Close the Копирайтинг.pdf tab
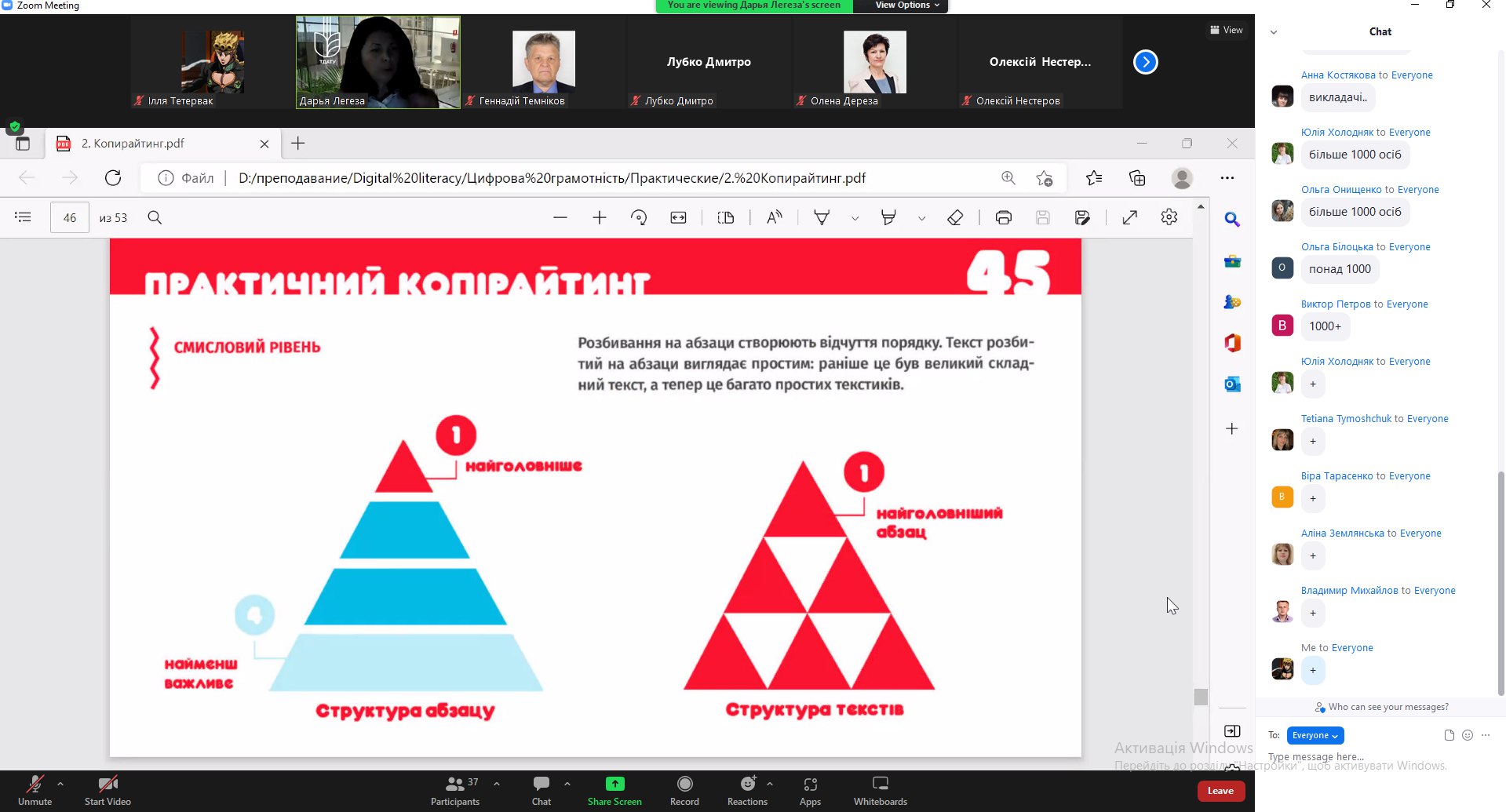 click(264, 144)
